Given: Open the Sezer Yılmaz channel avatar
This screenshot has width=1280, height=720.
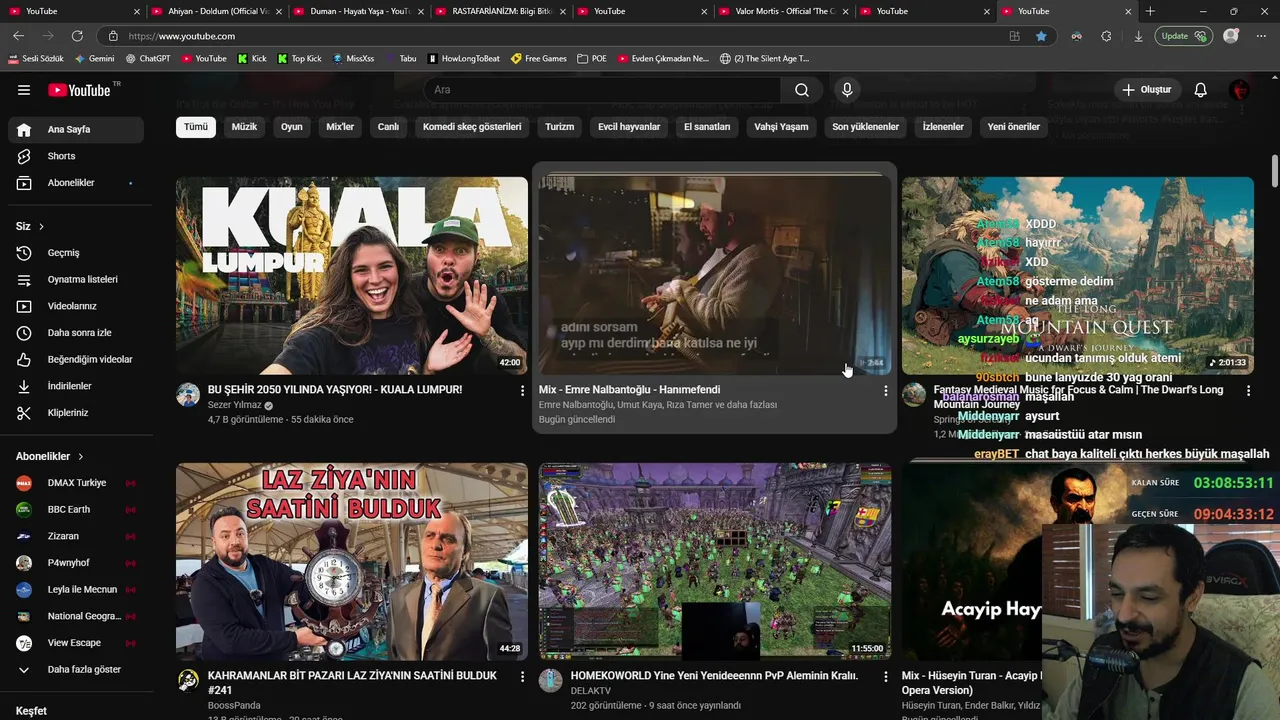Looking at the screenshot, I should coord(188,395).
